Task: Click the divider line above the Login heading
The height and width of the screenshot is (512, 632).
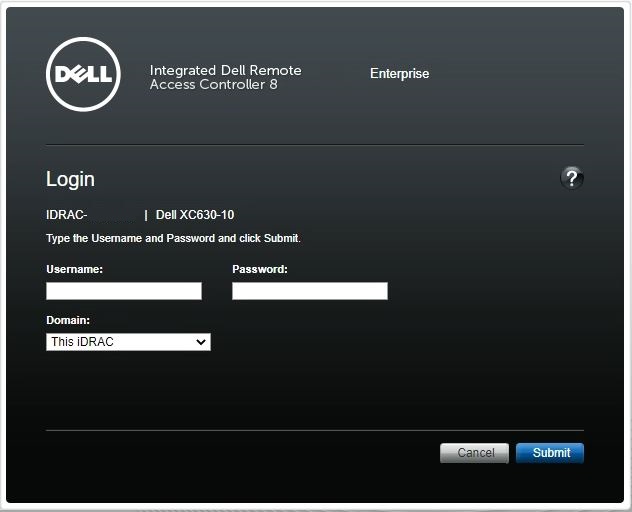Action: click(315, 145)
